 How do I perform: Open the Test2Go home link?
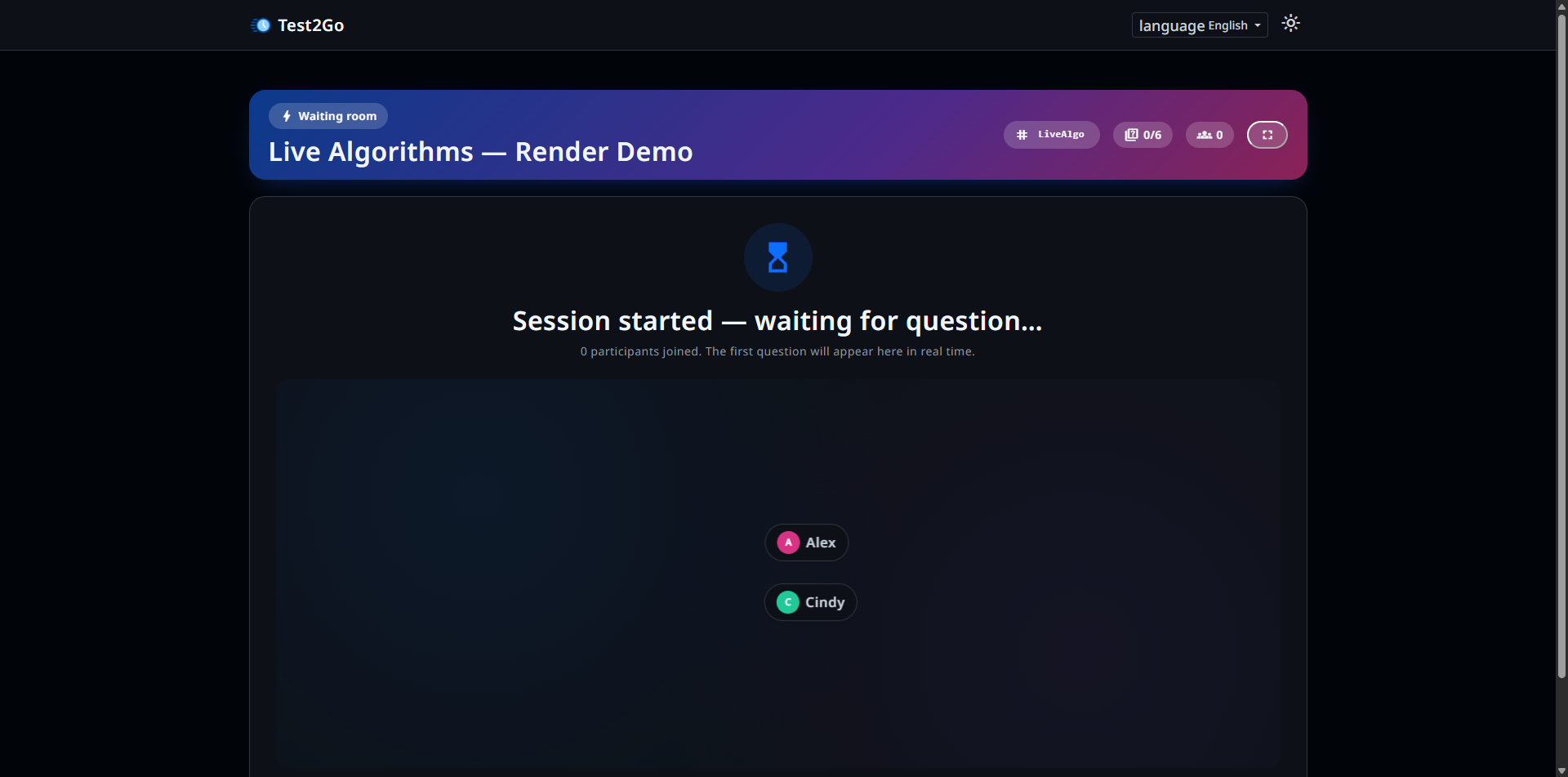(x=297, y=25)
